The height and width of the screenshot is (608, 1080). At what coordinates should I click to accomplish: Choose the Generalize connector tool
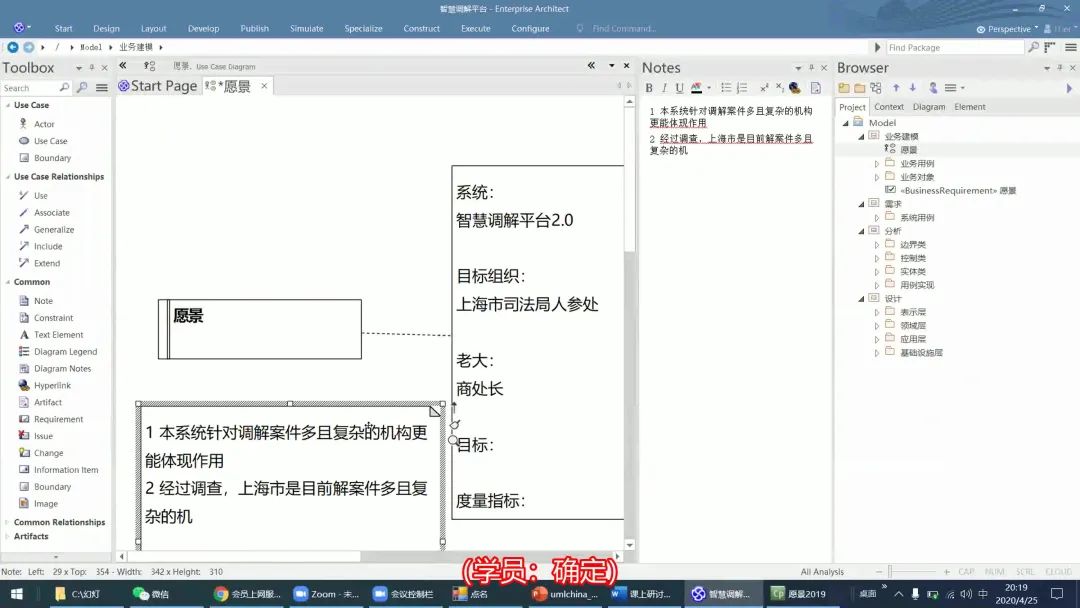53,229
